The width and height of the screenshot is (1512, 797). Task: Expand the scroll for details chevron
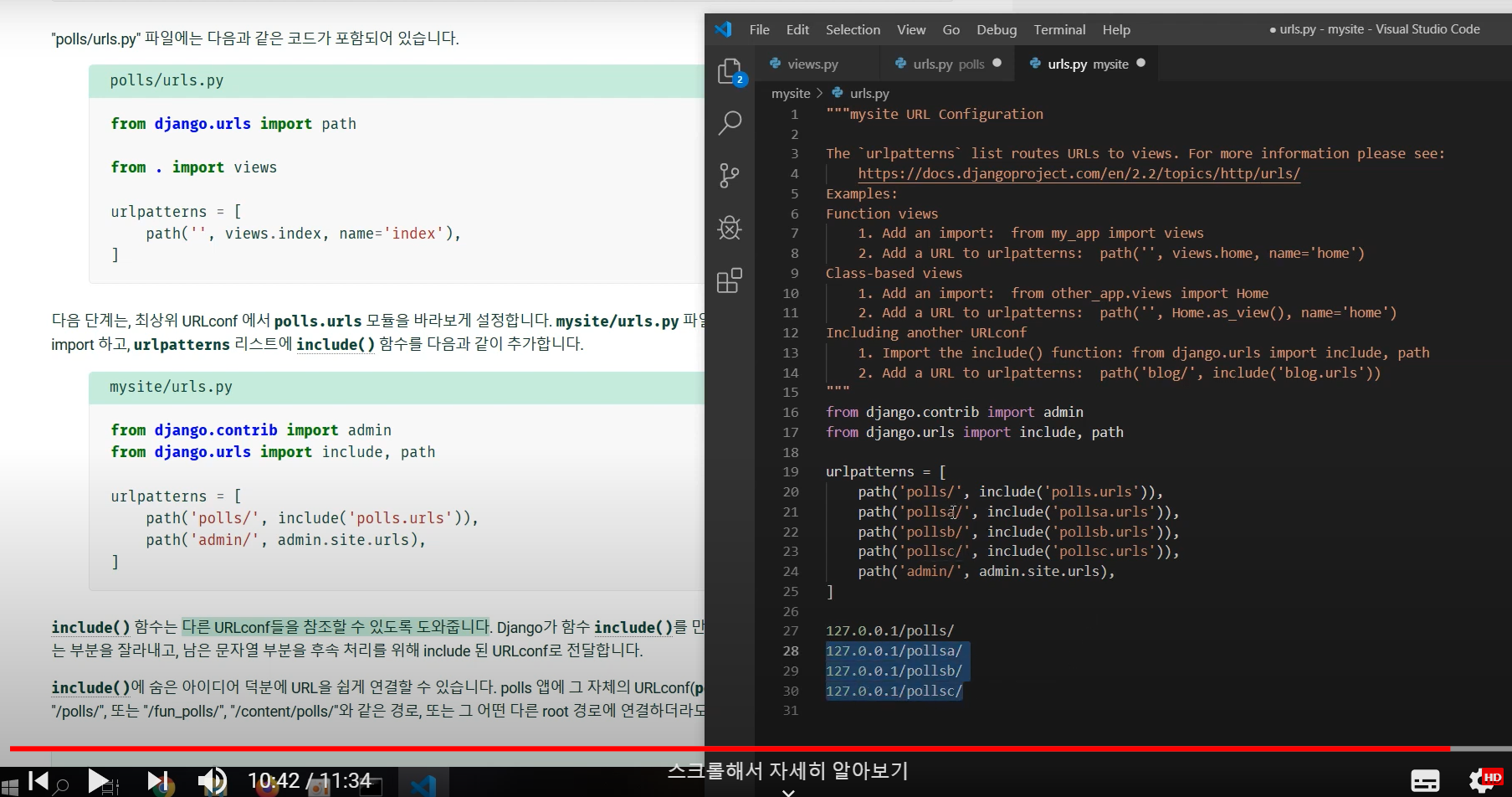coord(788,791)
